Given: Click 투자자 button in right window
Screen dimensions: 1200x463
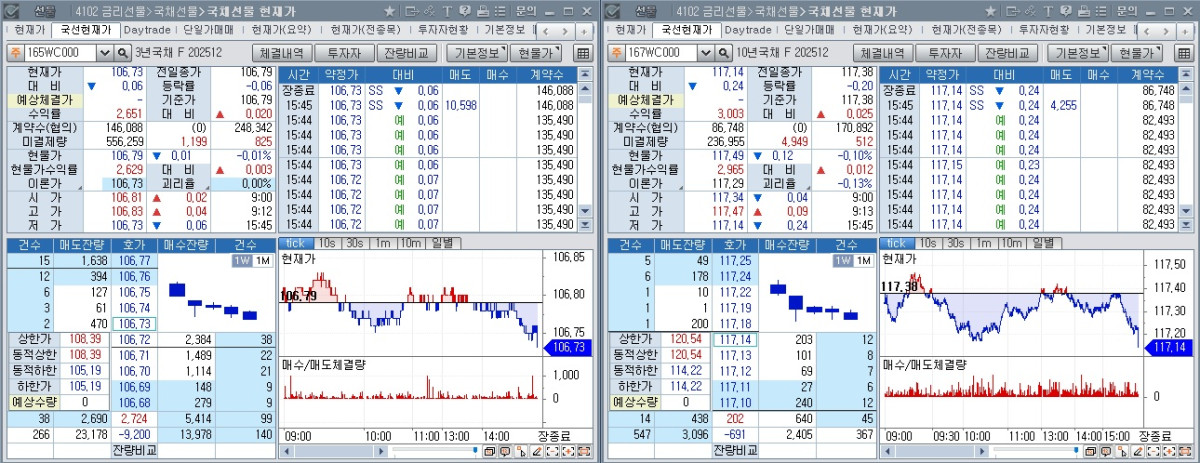Looking at the screenshot, I should coord(946,53).
